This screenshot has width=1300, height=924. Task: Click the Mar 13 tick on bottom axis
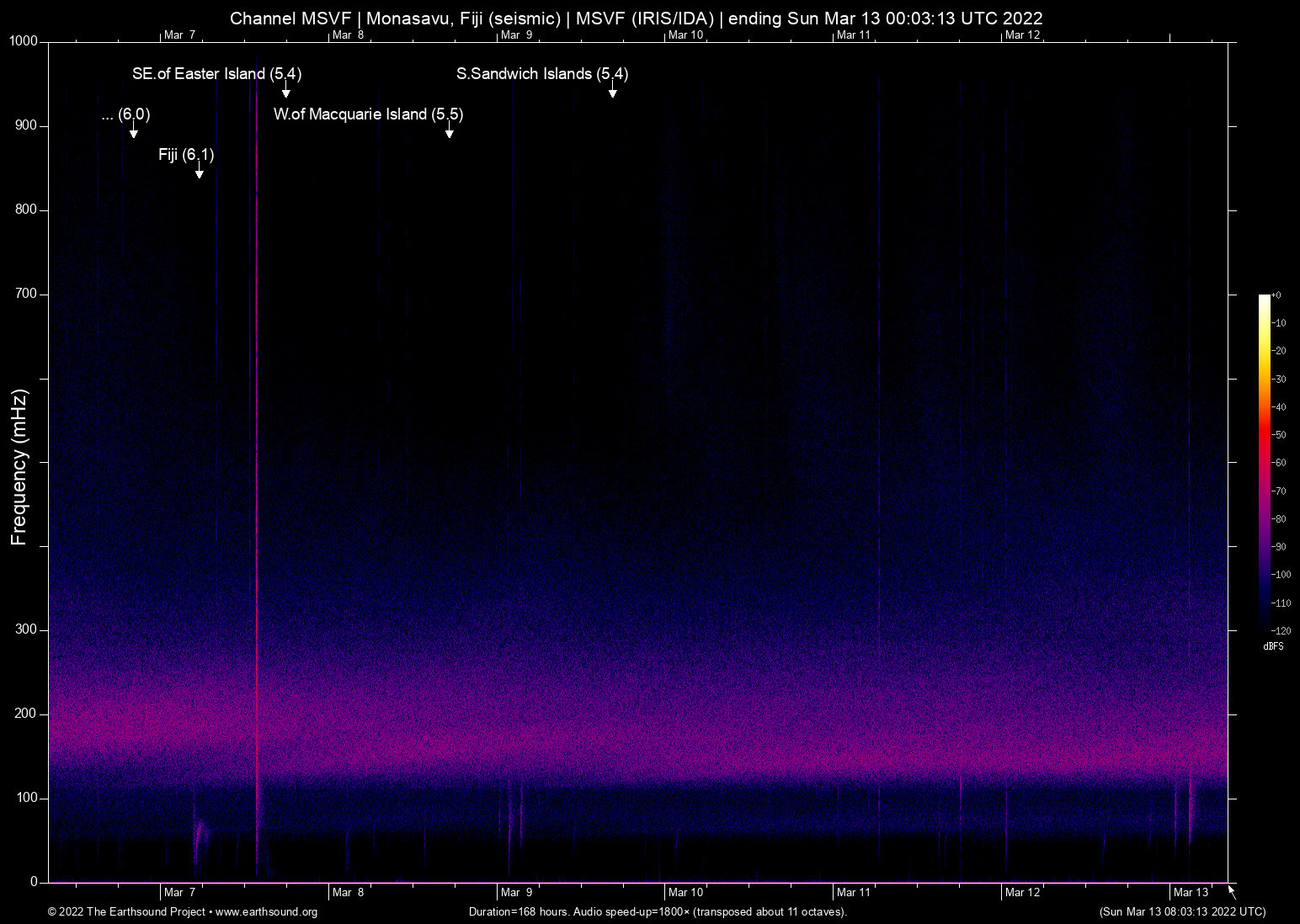[x=1191, y=892]
